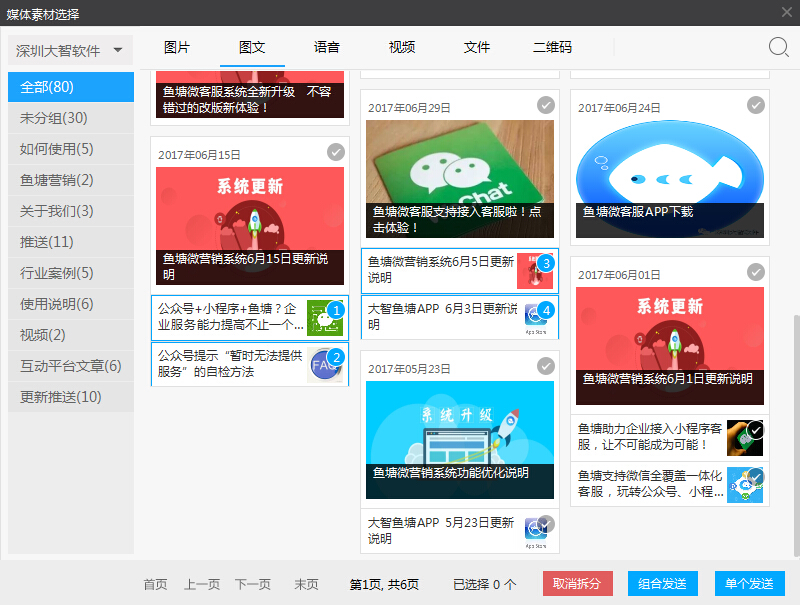Screen dimensions: 800x605
Task: Select the 推送(11) group
Action: coord(71,242)
